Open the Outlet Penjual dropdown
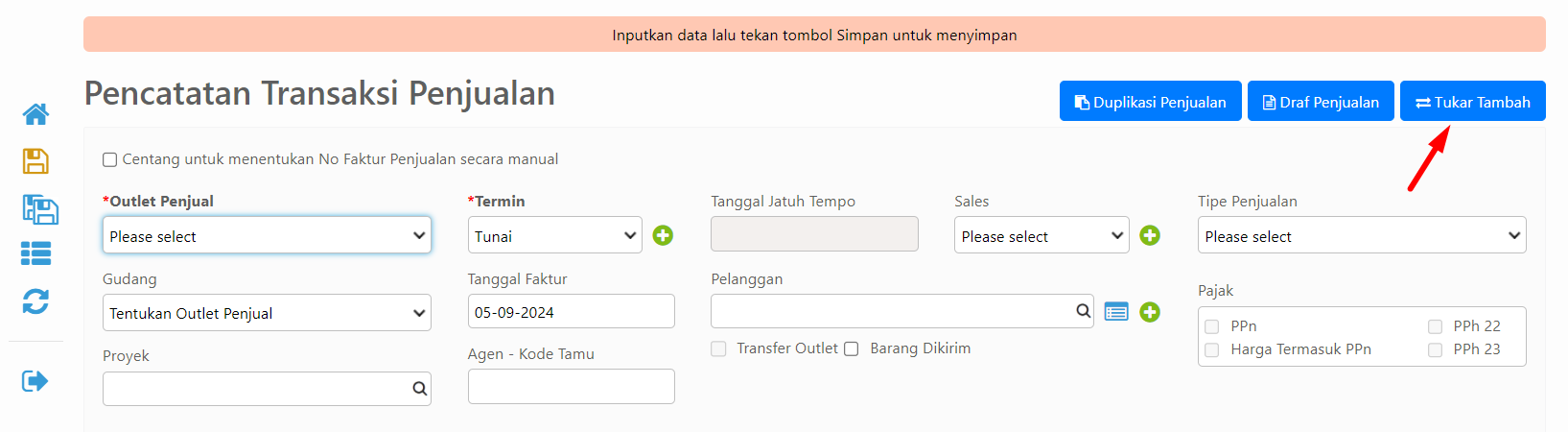1568x432 pixels. [267, 235]
